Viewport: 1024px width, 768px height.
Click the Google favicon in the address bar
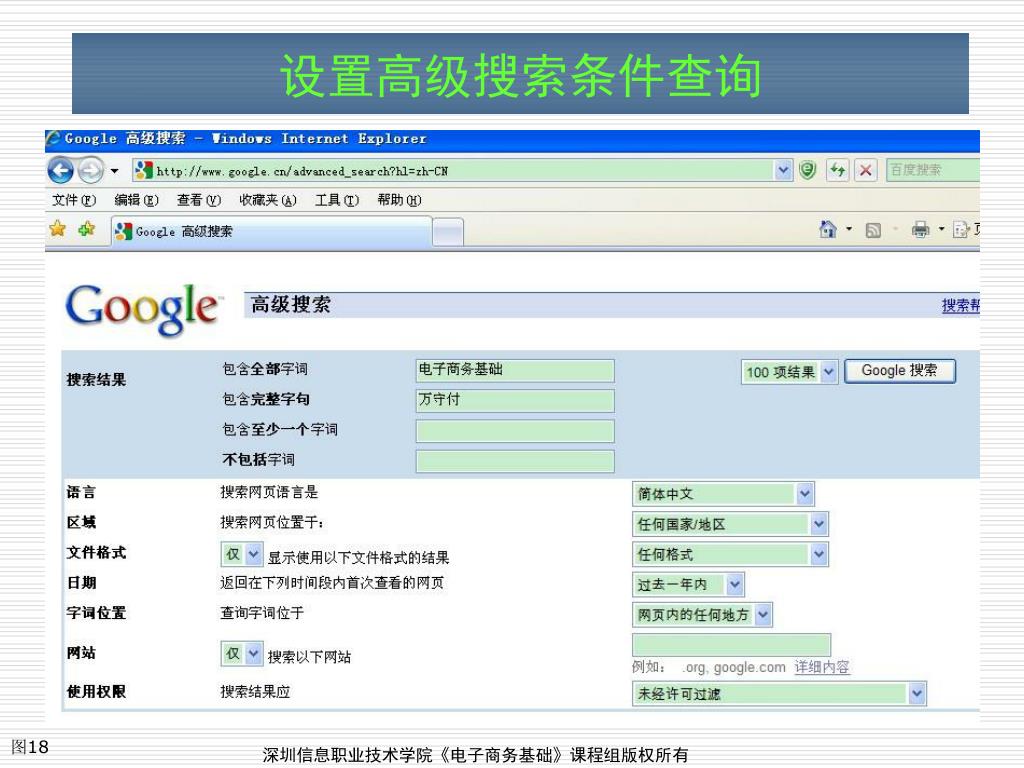[x=143, y=171]
